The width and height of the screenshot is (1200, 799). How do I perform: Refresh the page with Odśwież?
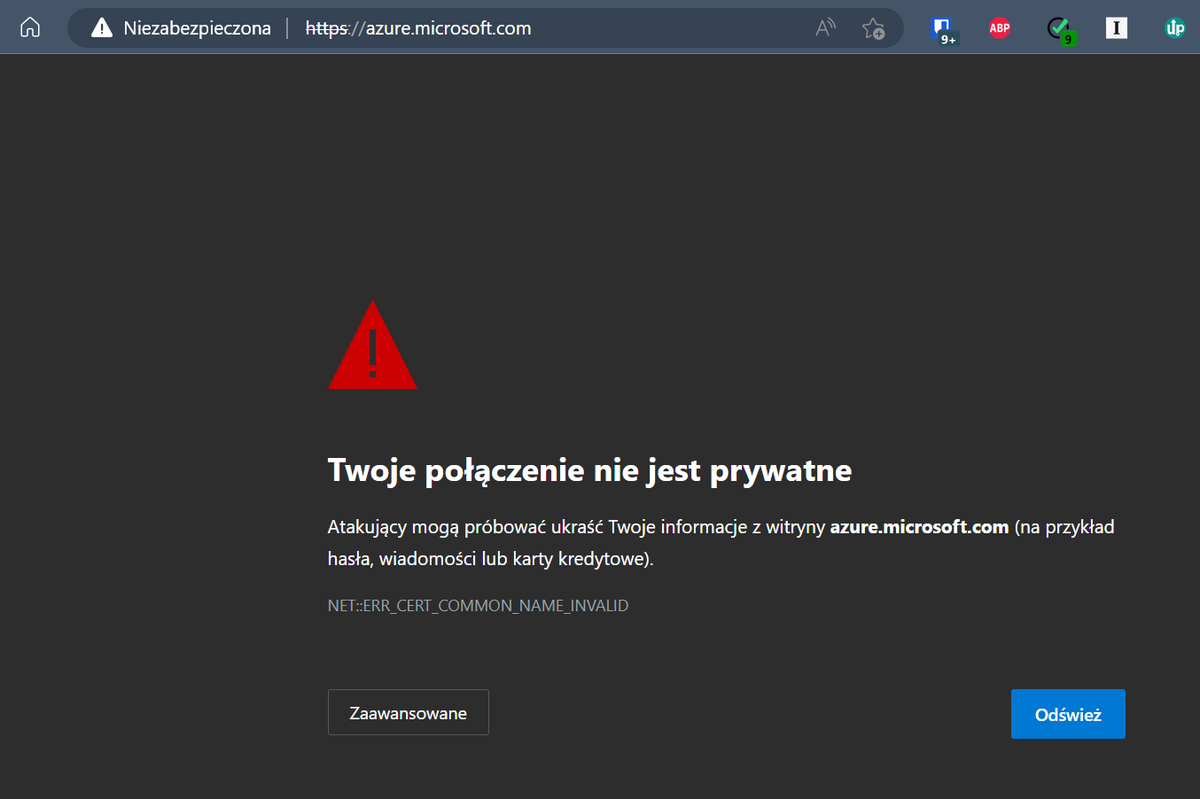pos(1068,713)
